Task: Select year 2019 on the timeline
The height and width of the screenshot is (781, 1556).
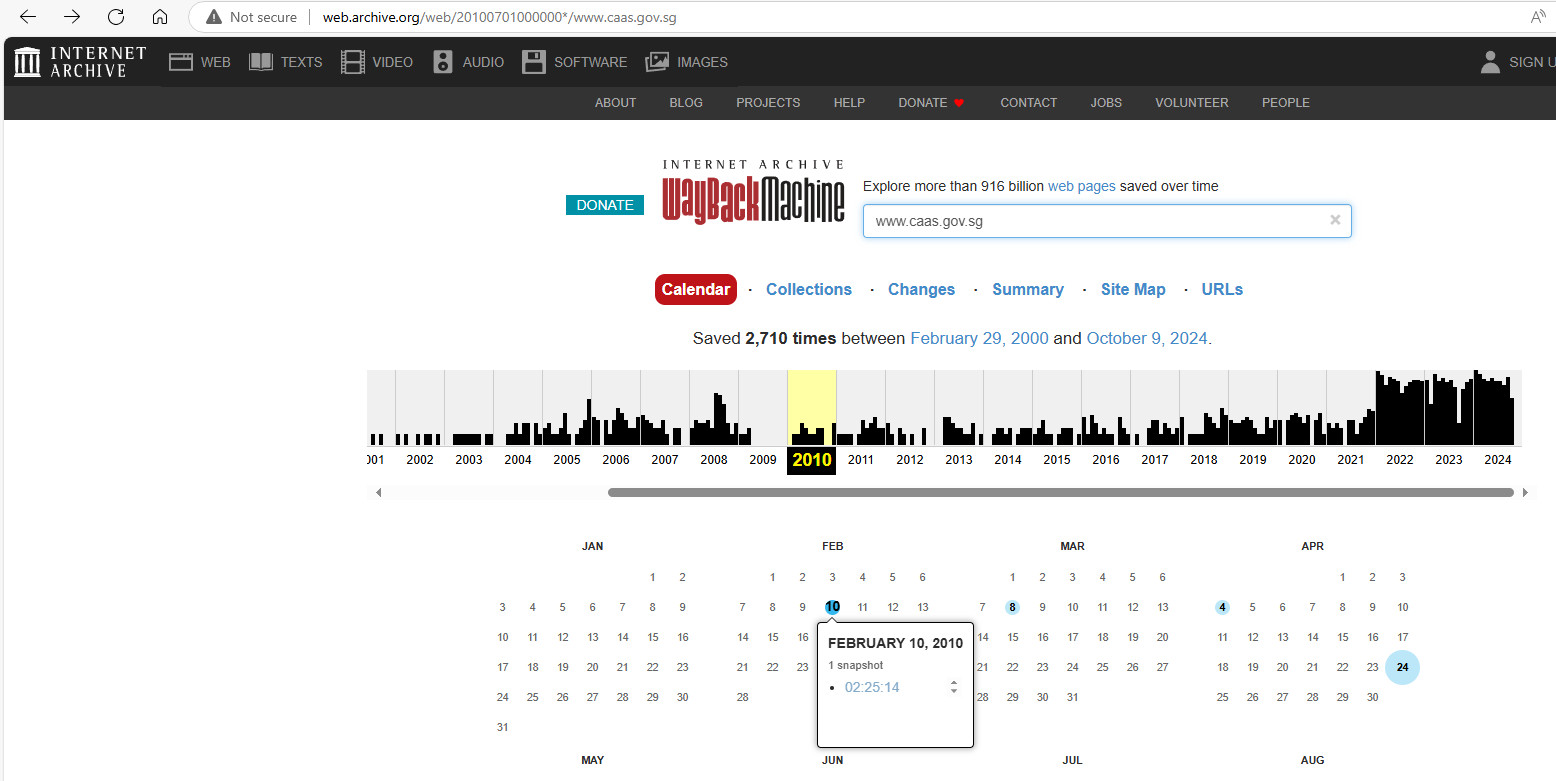Action: click(x=1253, y=460)
